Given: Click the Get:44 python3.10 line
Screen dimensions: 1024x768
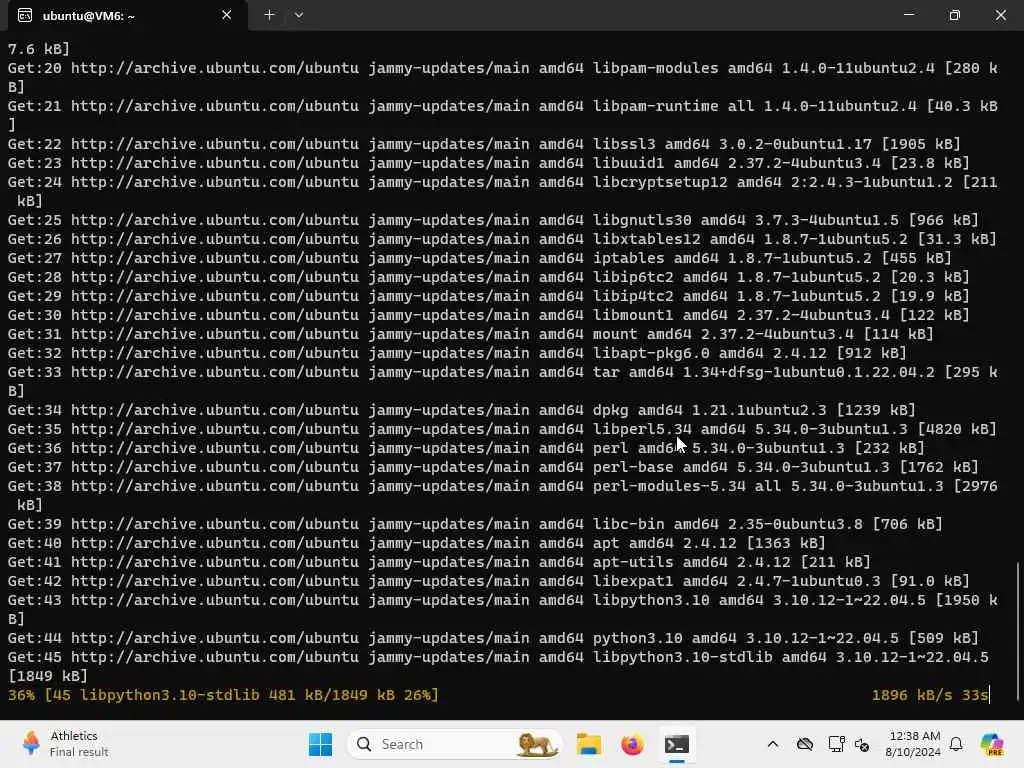Looking at the screenshot, I should click(x=493, y=638).
